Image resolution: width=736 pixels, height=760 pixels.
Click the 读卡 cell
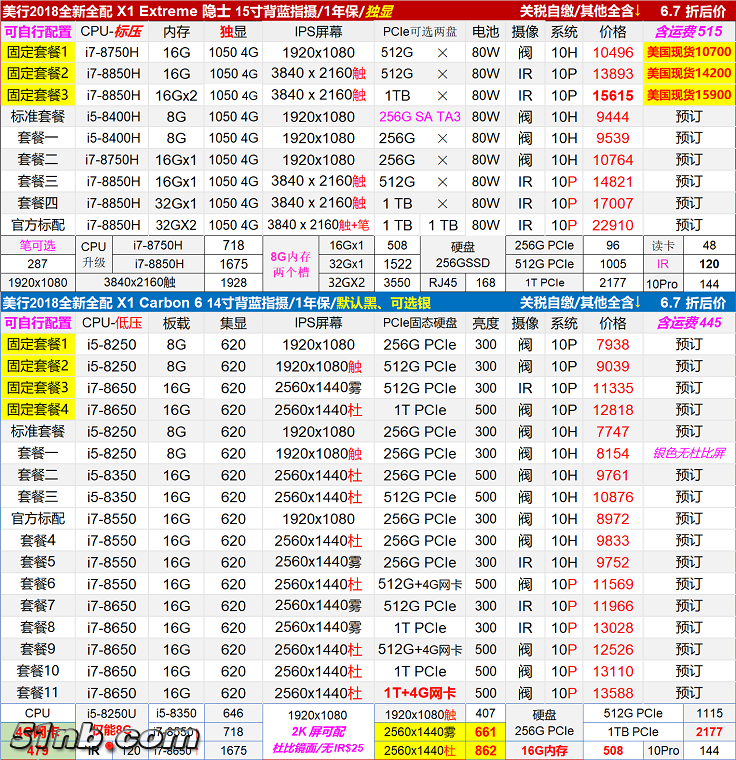(x=663, y=246)
